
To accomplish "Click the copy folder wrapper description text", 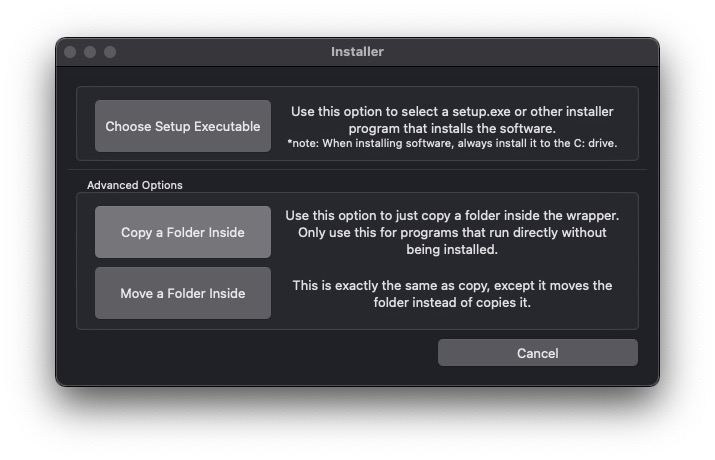I will pos(452,232).
